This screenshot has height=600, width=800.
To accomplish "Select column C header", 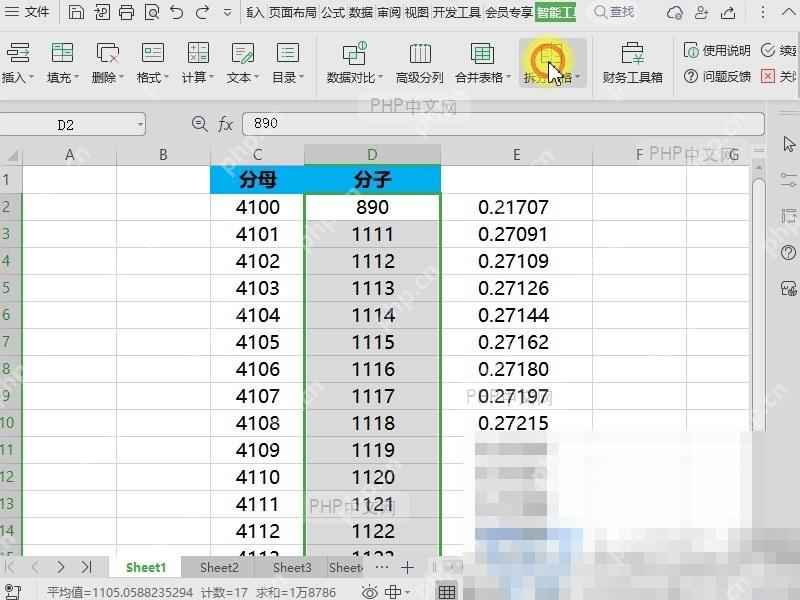I will tap(258, 155).
